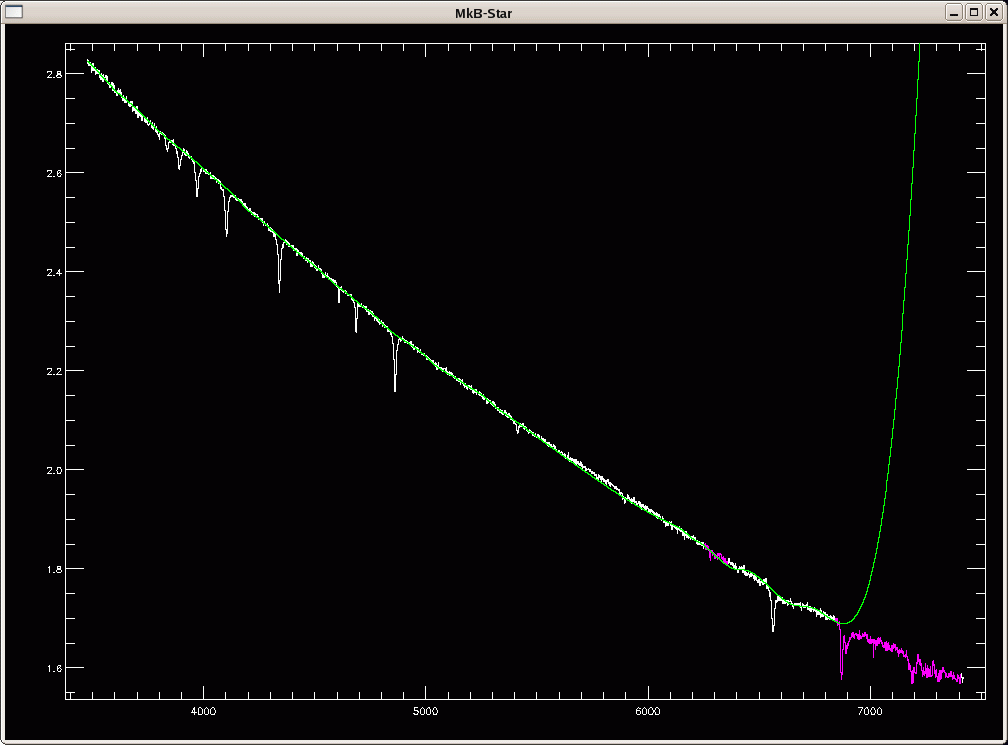Click the small magenta segment near 6300
Screen dimensions: 1008x745
click(x=715, y=553)
